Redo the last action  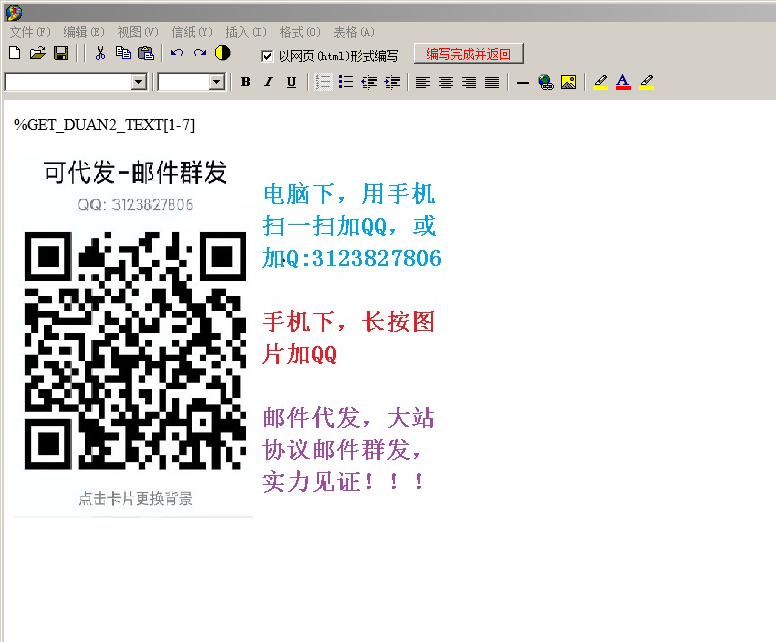[x=200, y=53]
